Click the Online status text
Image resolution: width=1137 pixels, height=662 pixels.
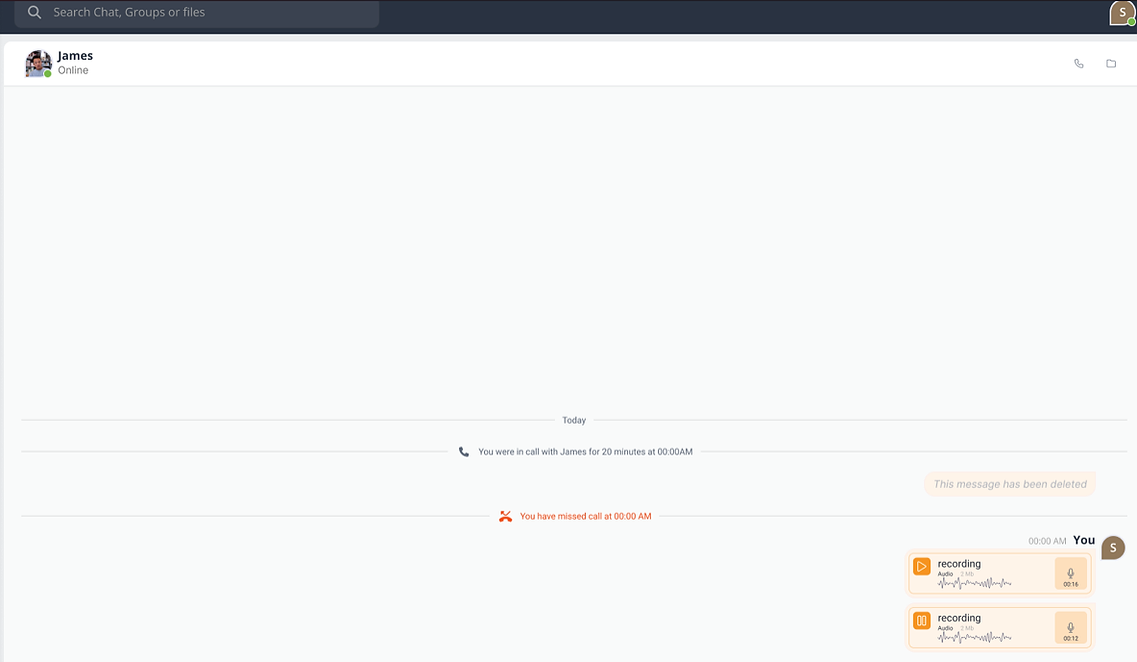point(73,70)
